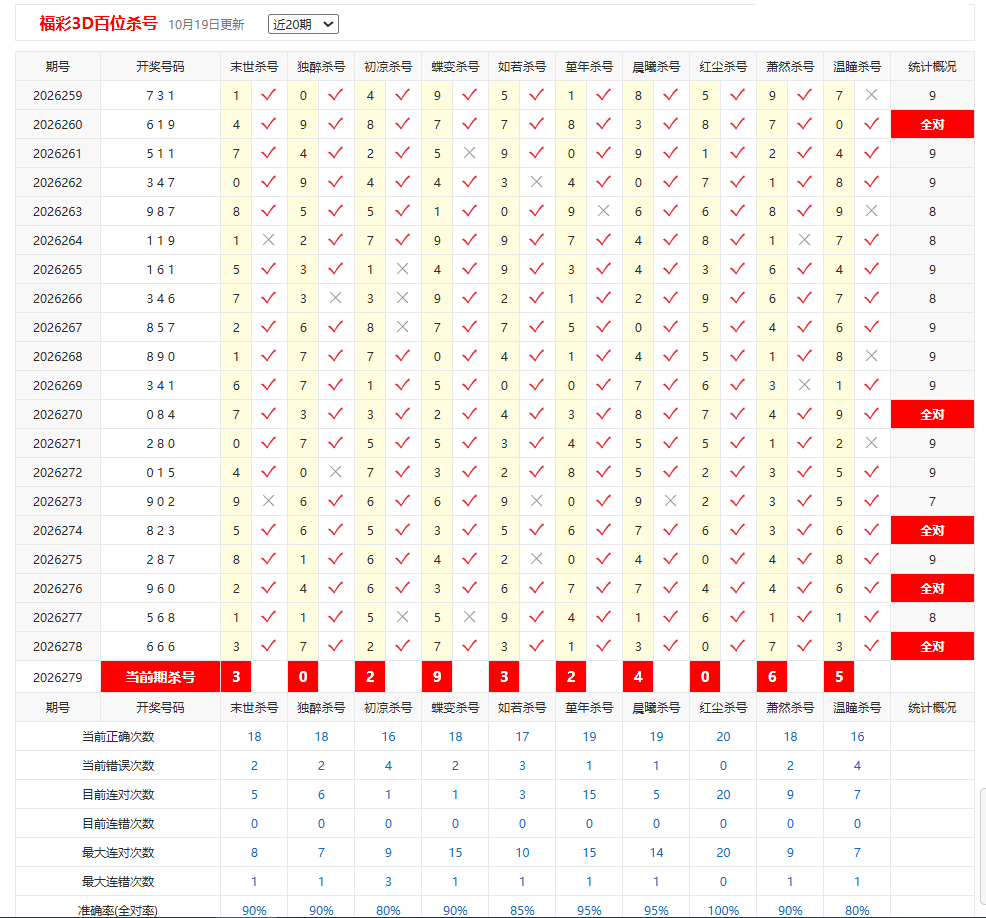
Task: Click the 全对 badge in row 2026274
Action: [932, 531]
